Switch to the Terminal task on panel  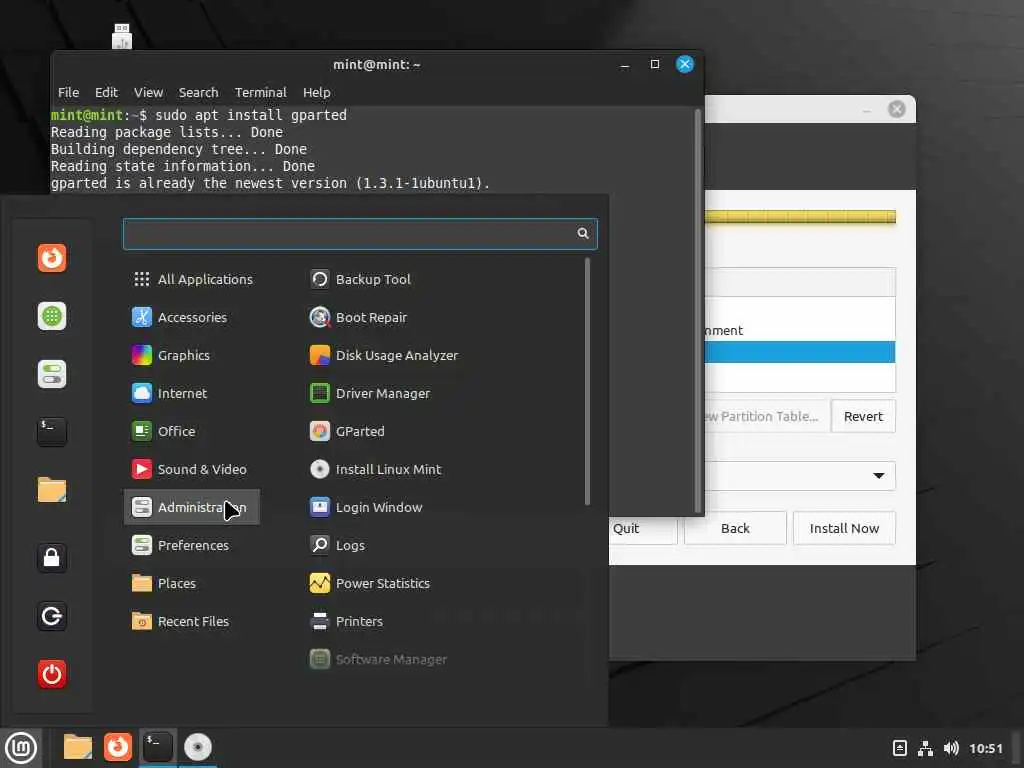click(158, 747)
